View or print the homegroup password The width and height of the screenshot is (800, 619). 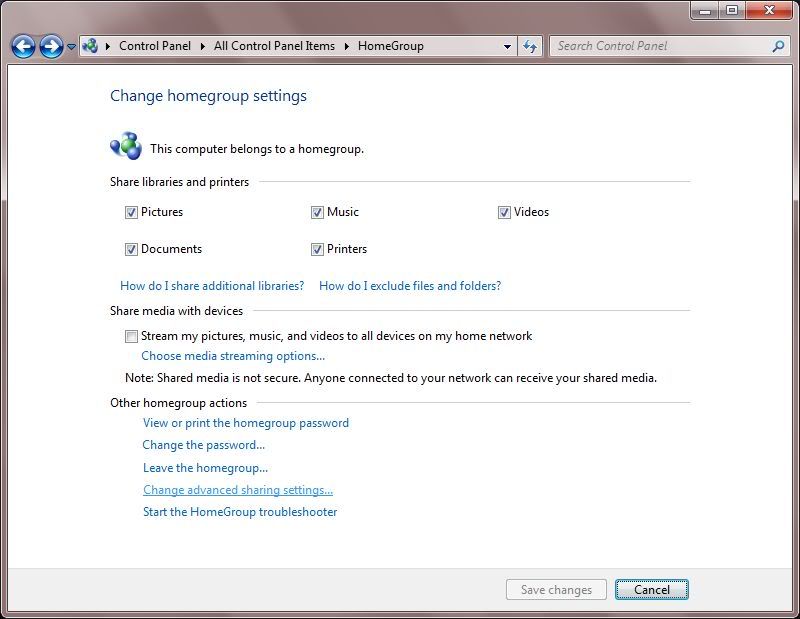click(x=246, y=423)
